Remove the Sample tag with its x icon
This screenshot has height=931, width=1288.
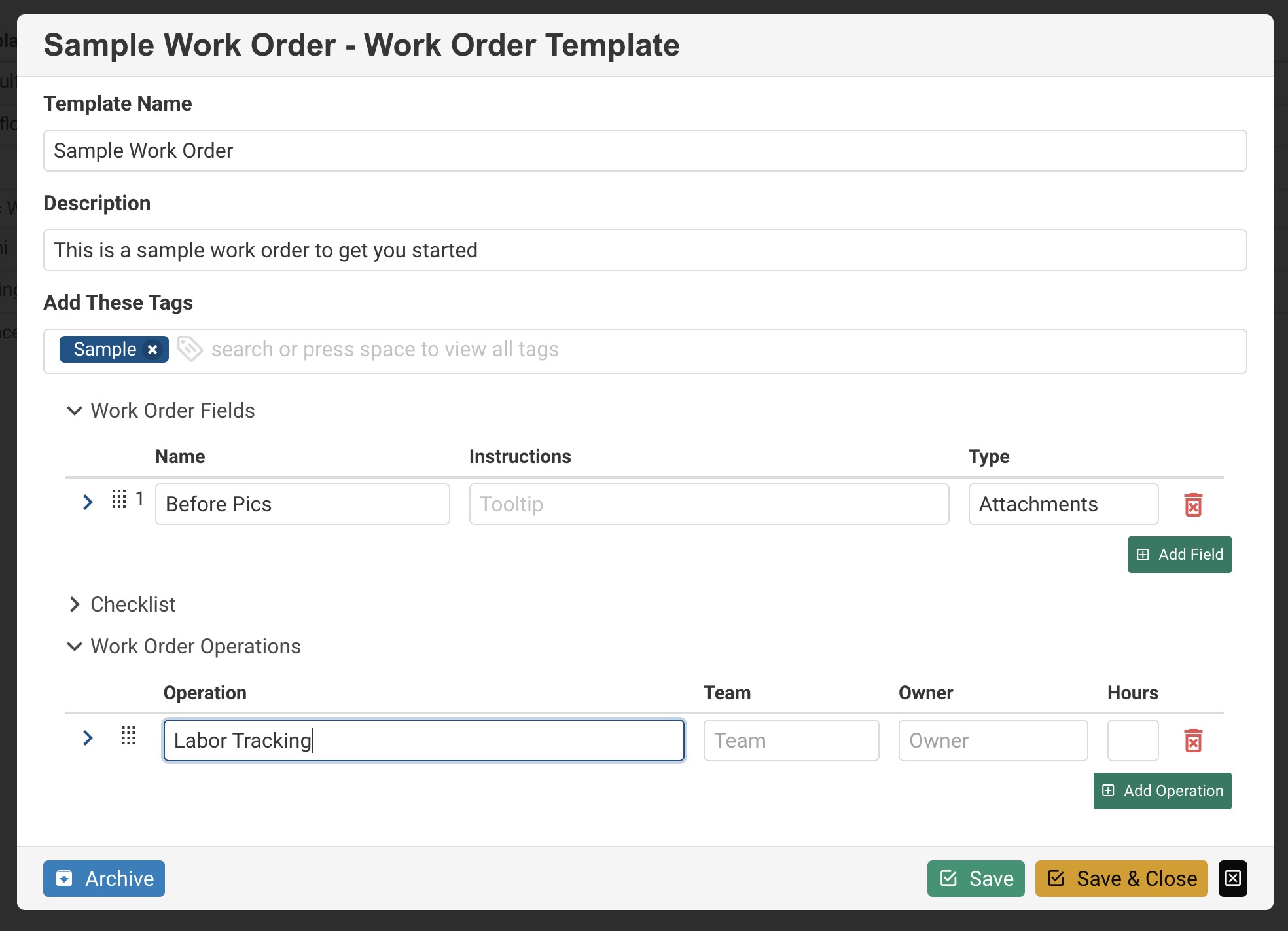point(152,350)
